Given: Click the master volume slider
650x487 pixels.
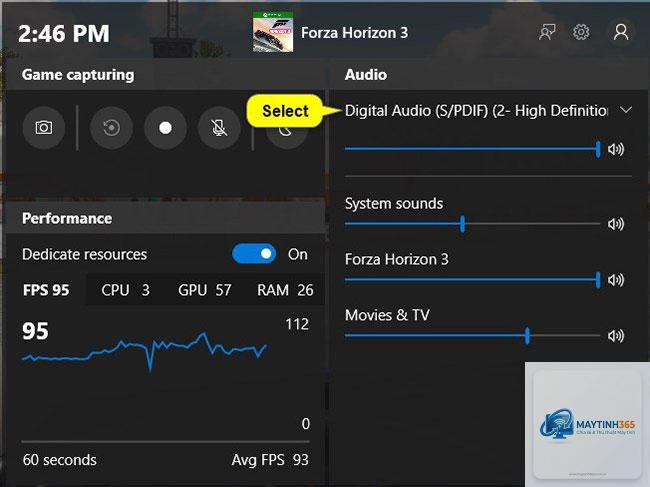Looking at the screenshot, I should coord(473,149).
